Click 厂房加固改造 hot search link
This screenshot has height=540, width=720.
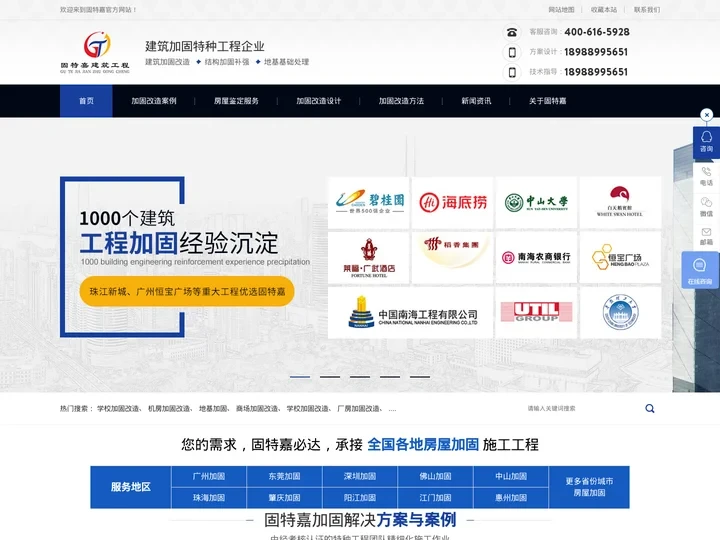click(x=359, y=408)
